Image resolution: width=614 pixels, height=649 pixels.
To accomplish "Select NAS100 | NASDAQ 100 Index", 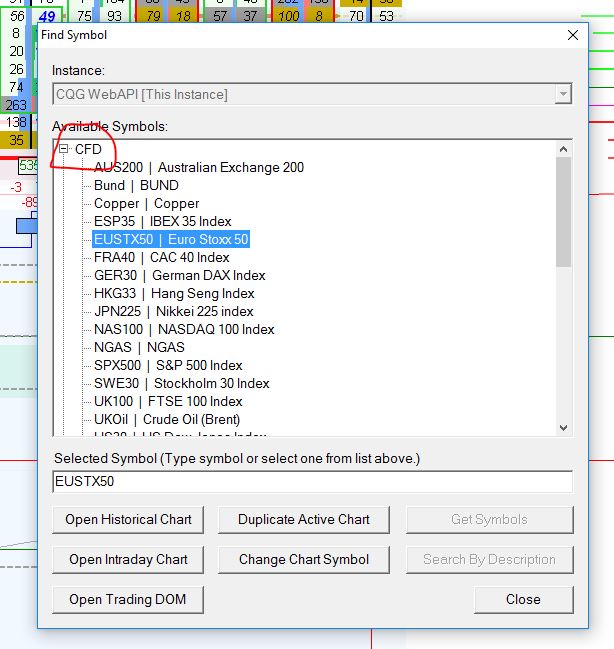I will point(184,329).
